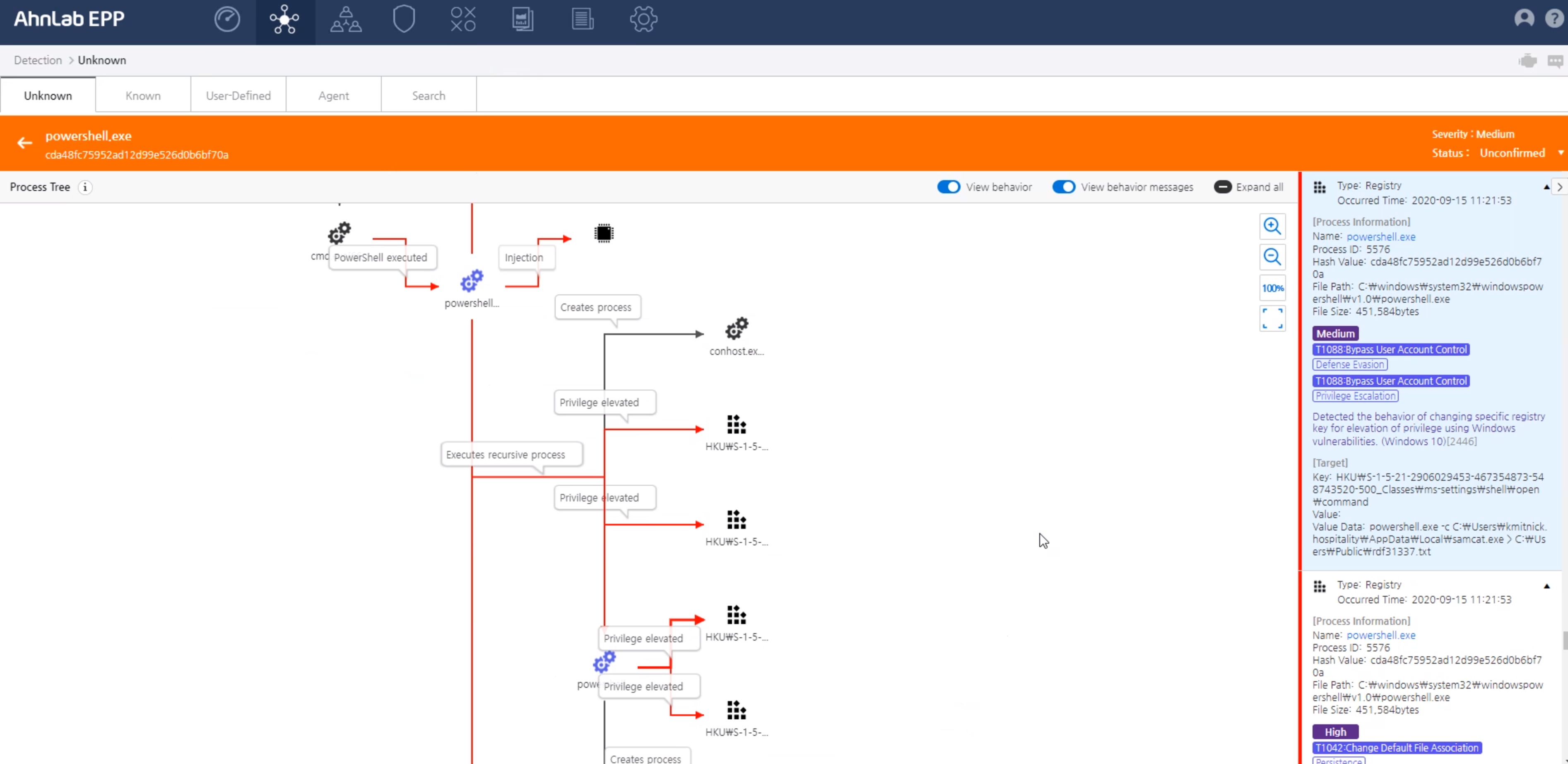Select the third HKU registry node
Screen dimensions: 1568x764
[736, 615]
